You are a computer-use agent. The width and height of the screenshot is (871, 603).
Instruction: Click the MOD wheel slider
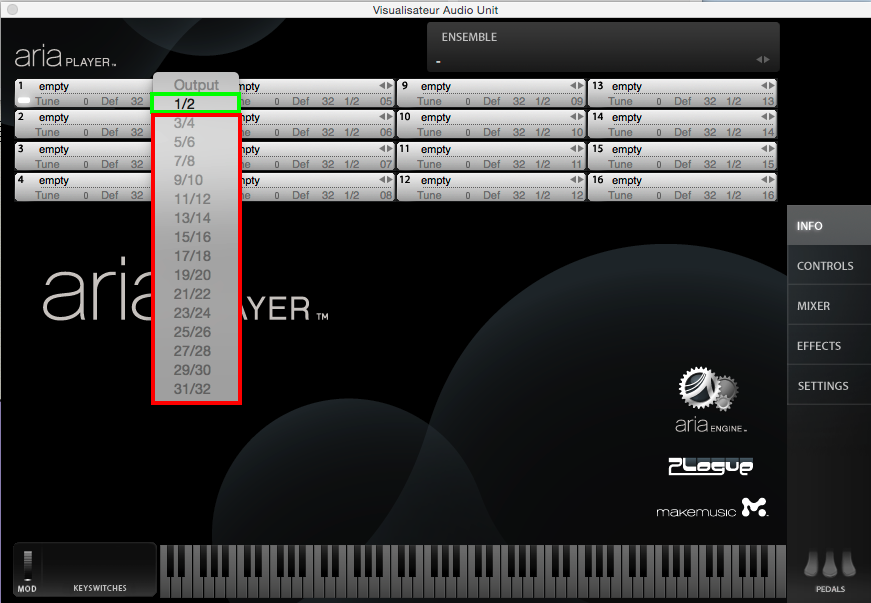coord(27,565)
